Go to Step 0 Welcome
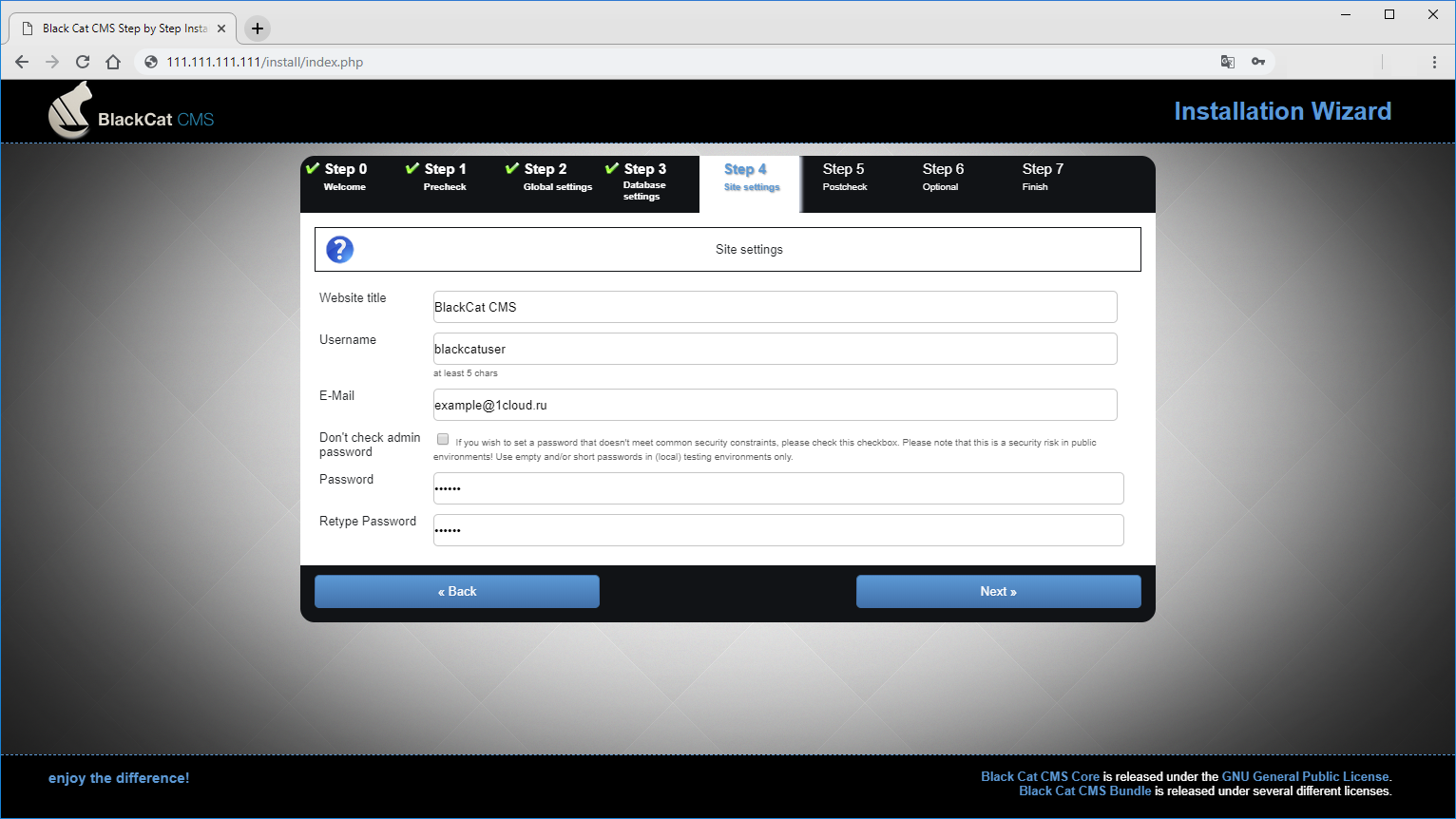 coord(345,177)
